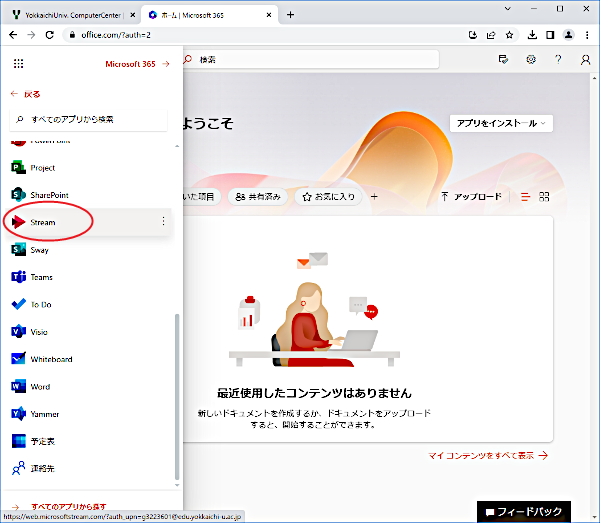600x523 pixels.
Task: Open the tab search chevron in title bar
Action: coord(508,9)
